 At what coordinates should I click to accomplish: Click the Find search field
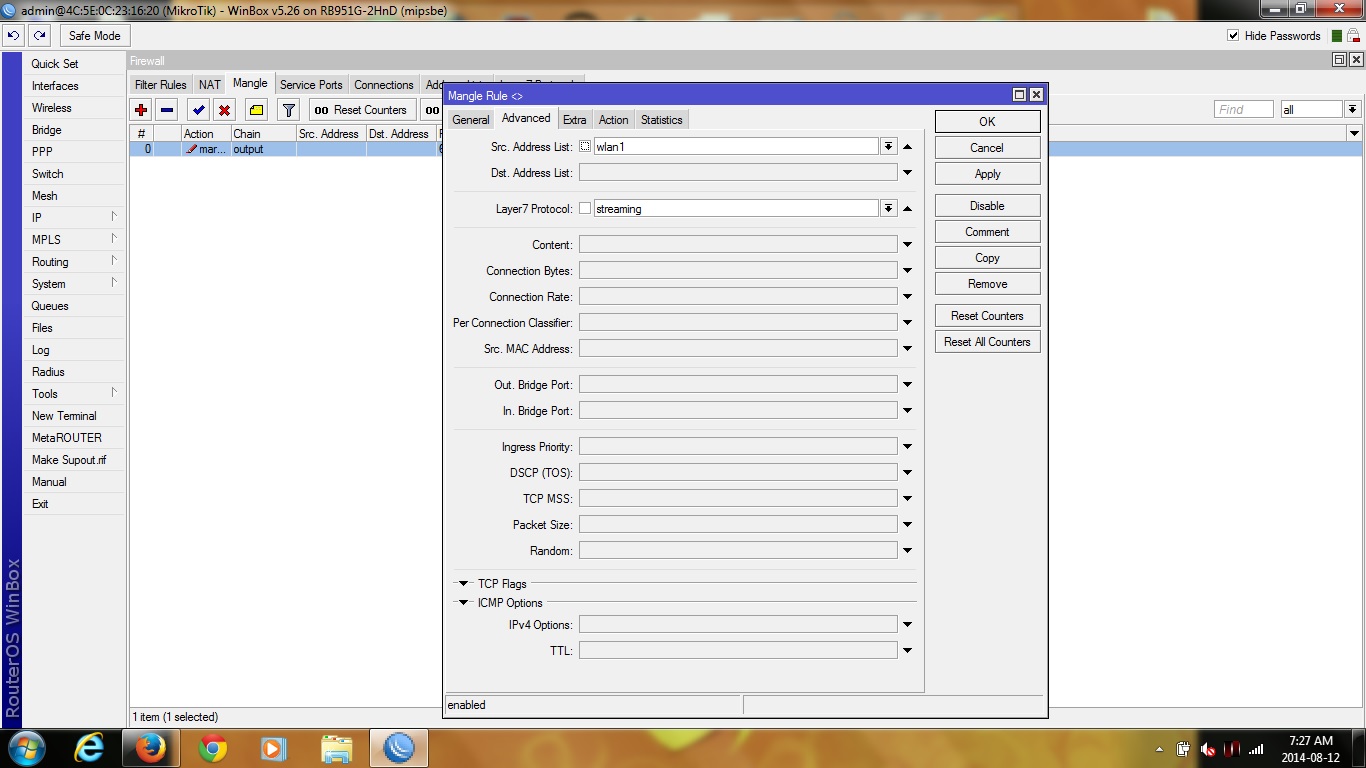1244,109
